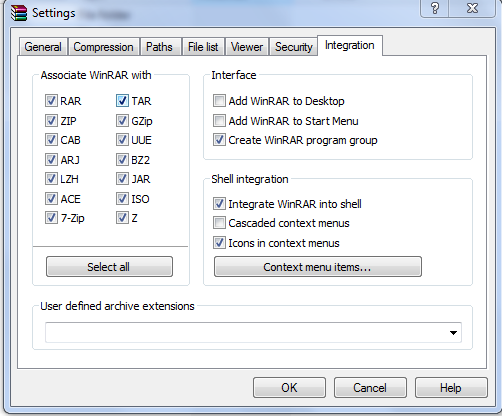This screenshot has height=416, width=502.
Task: Open the Viewer tab
Action: (247, 47)
